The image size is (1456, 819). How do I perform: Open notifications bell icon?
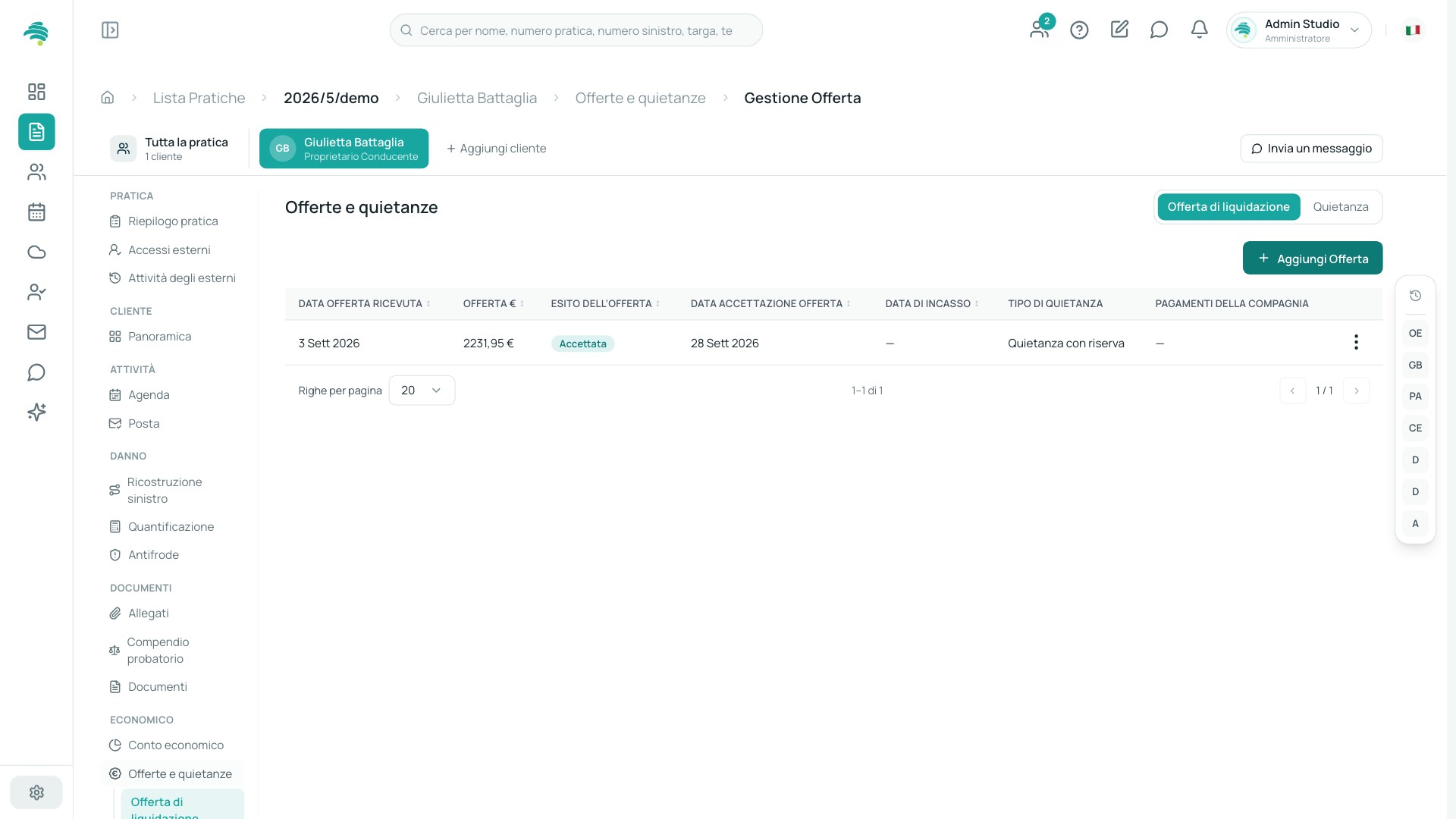click(x=1199, y=30)
